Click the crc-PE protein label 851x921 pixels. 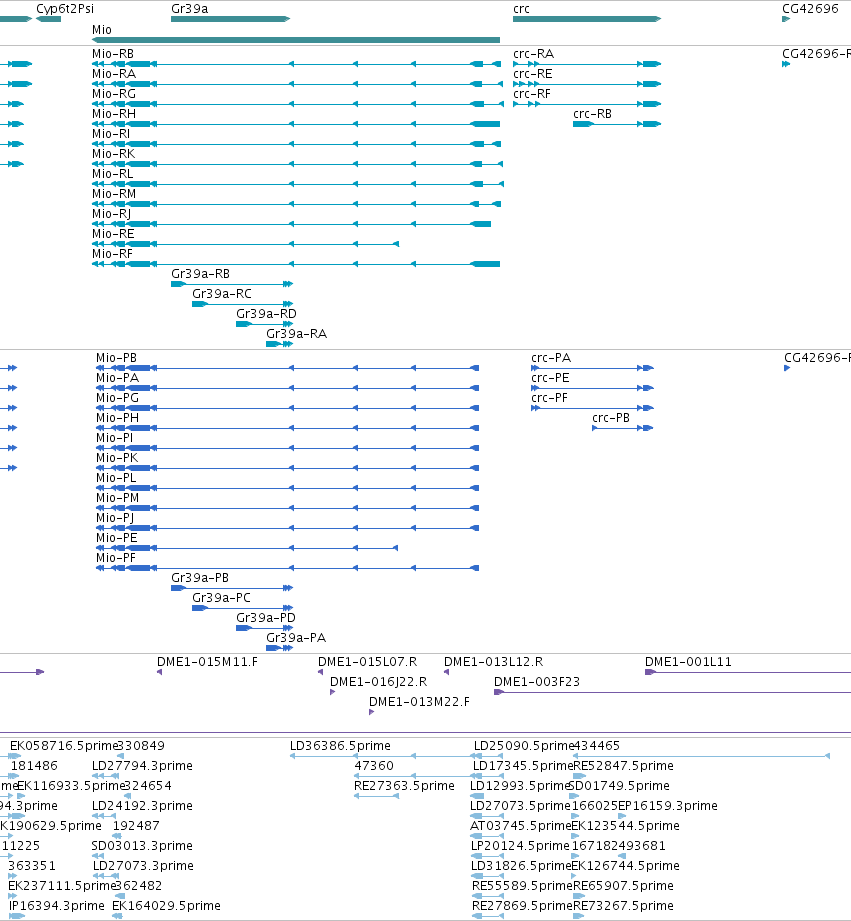[x=550, y=378]
